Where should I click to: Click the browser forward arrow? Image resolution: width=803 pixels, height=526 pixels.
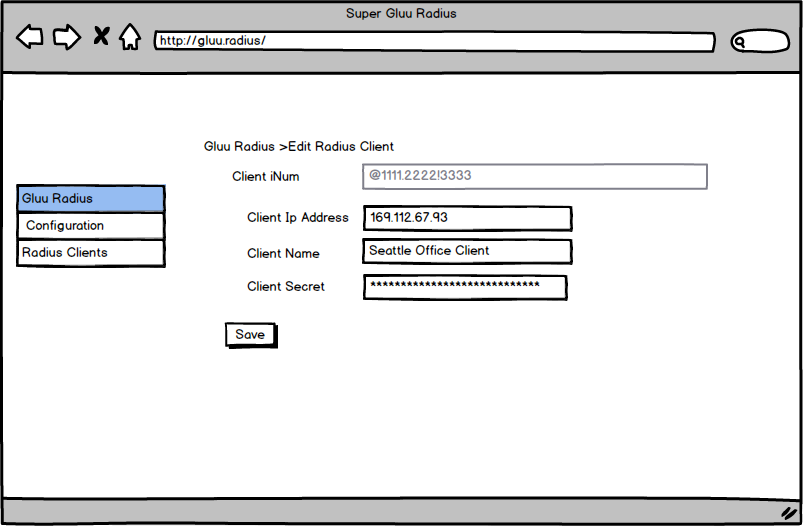click(x=67, y=37)
